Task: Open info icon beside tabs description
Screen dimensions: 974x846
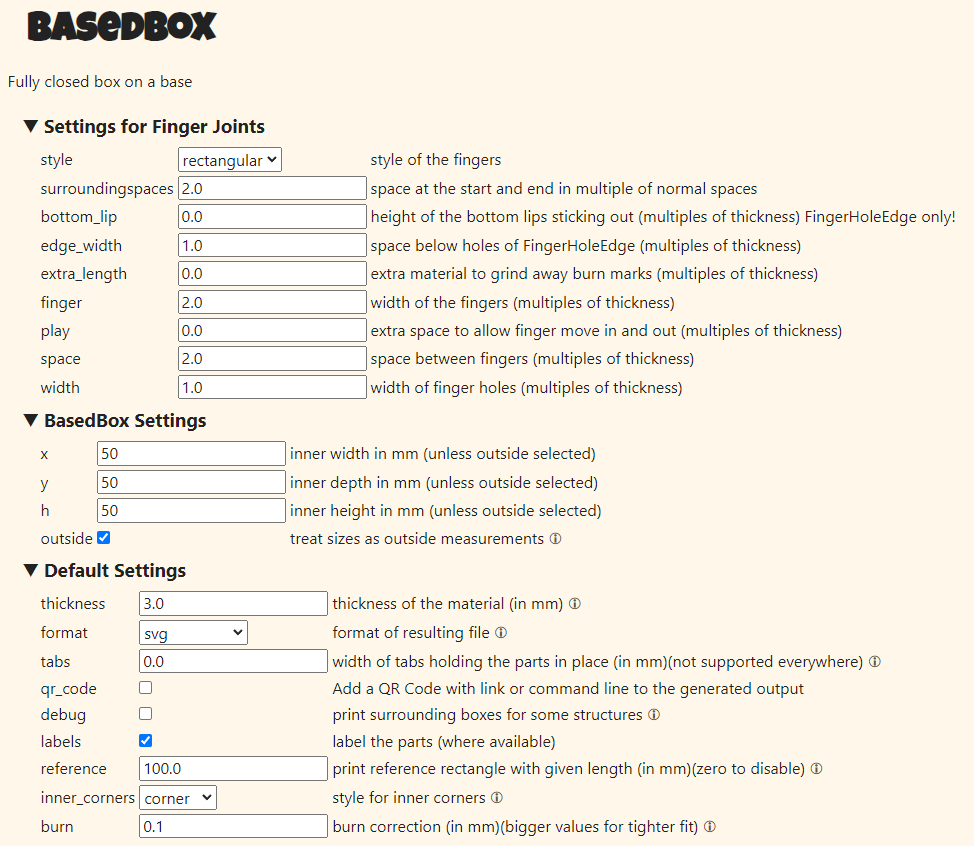Action: point(875,662)
